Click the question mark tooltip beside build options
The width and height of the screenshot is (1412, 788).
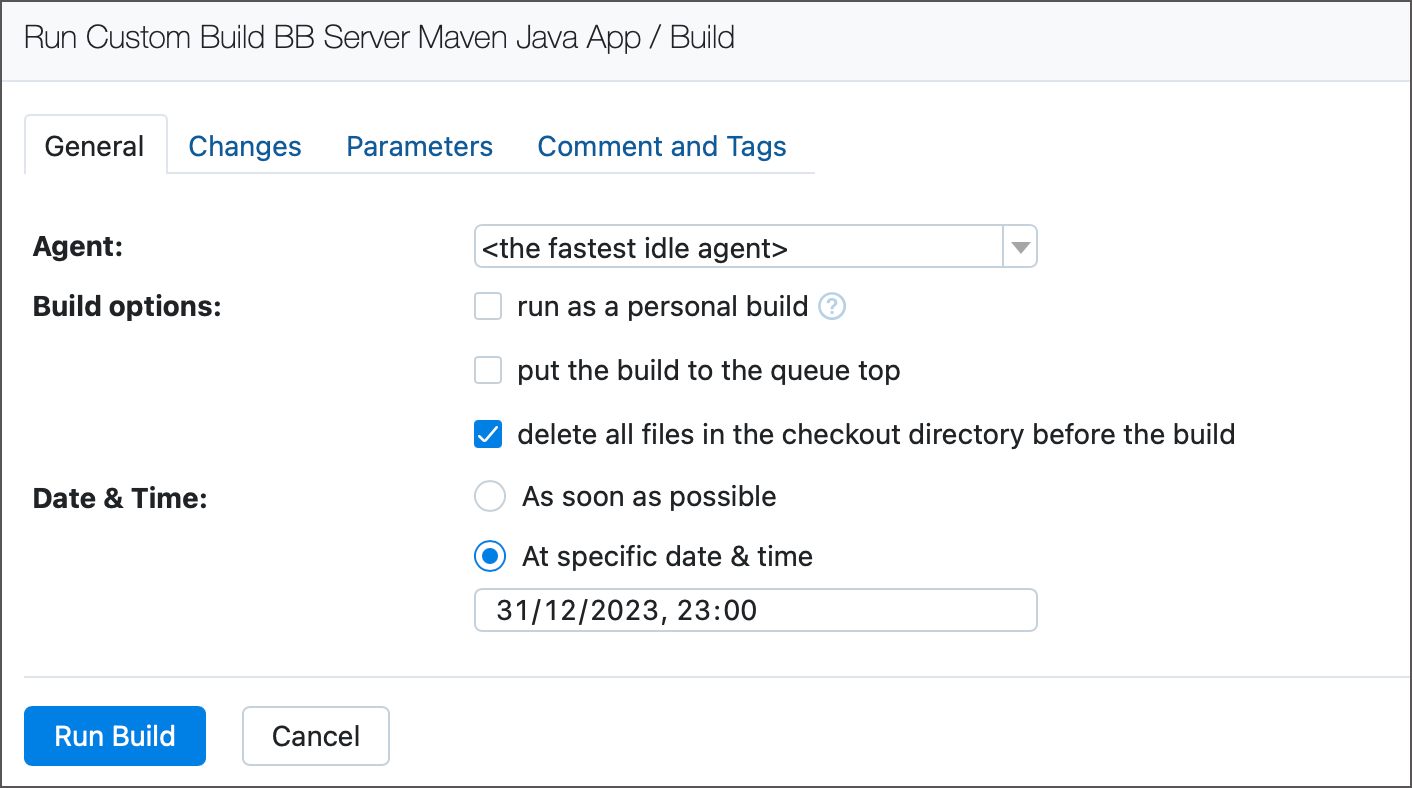point(831,306)
